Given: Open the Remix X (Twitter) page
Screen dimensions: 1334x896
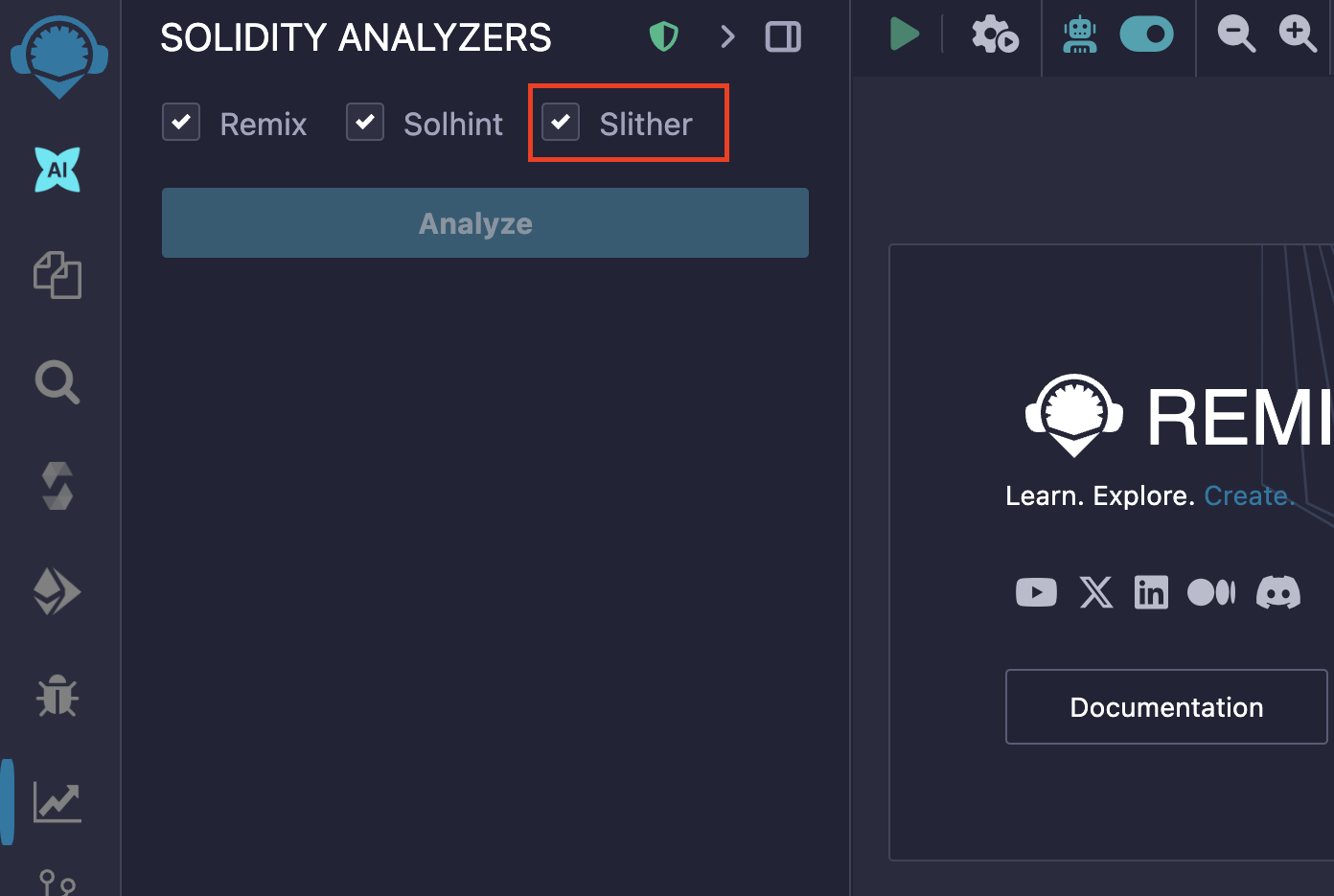Looking at the screenshot, I should [x=1096, y=592].
